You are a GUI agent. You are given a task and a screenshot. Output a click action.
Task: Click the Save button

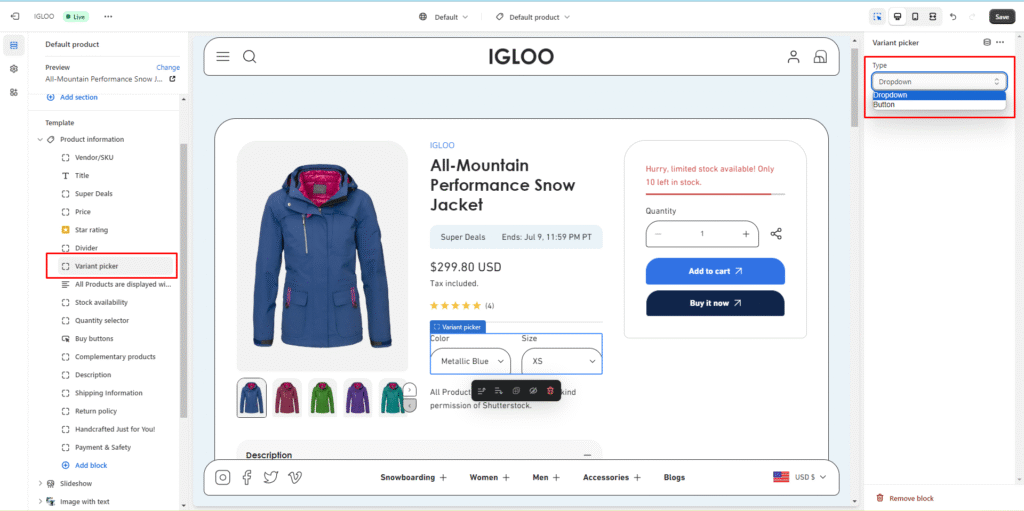tap(1001, 17)
